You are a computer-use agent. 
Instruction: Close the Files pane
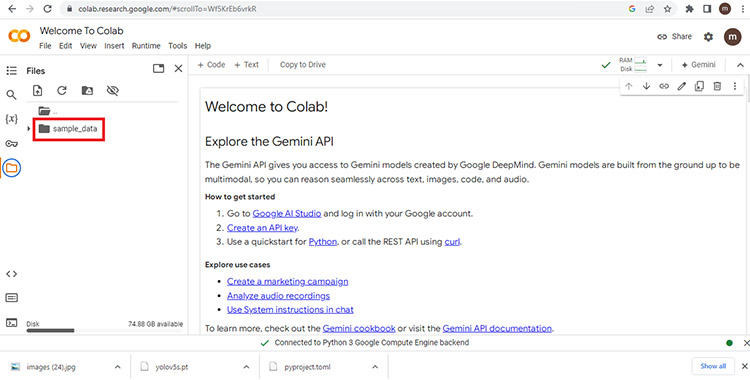[x=178, y=68]
